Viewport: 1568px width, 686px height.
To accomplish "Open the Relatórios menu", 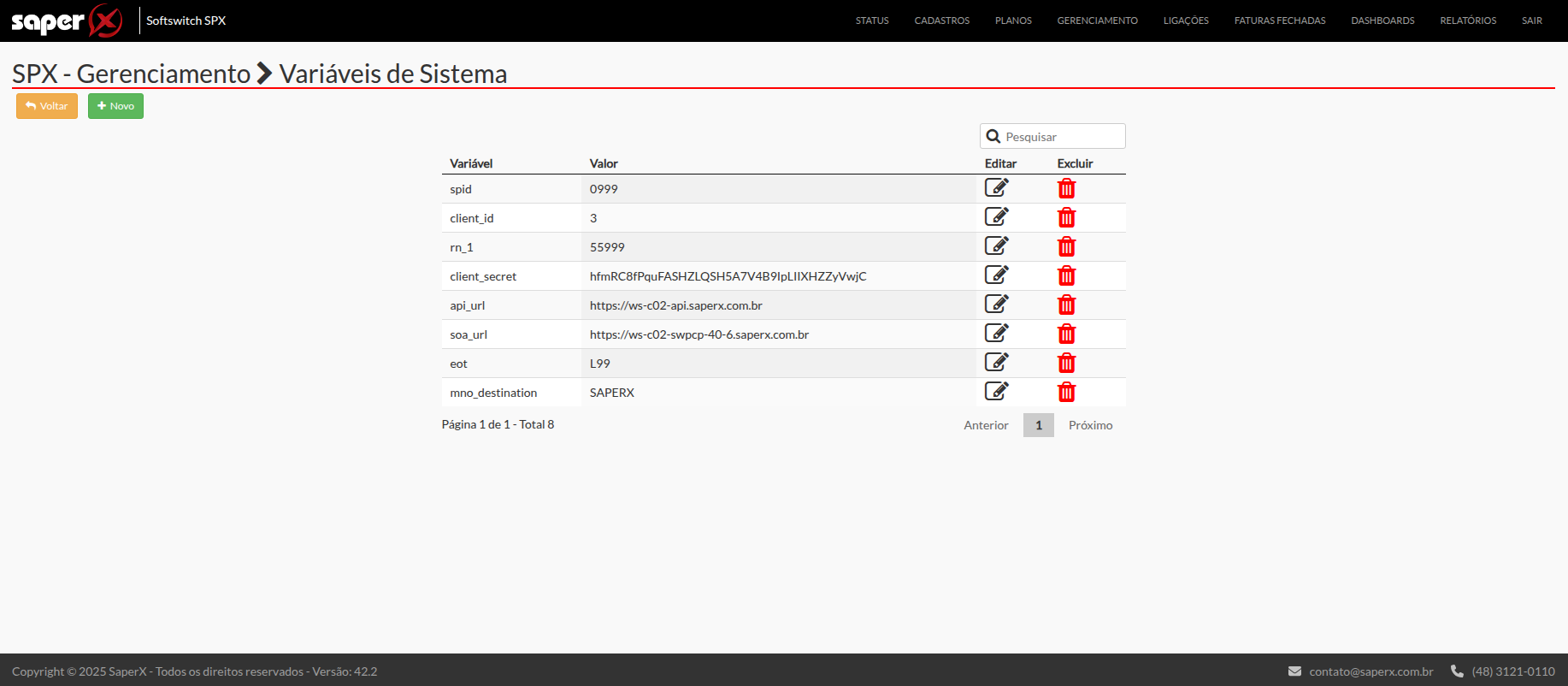I will 1467,21.
